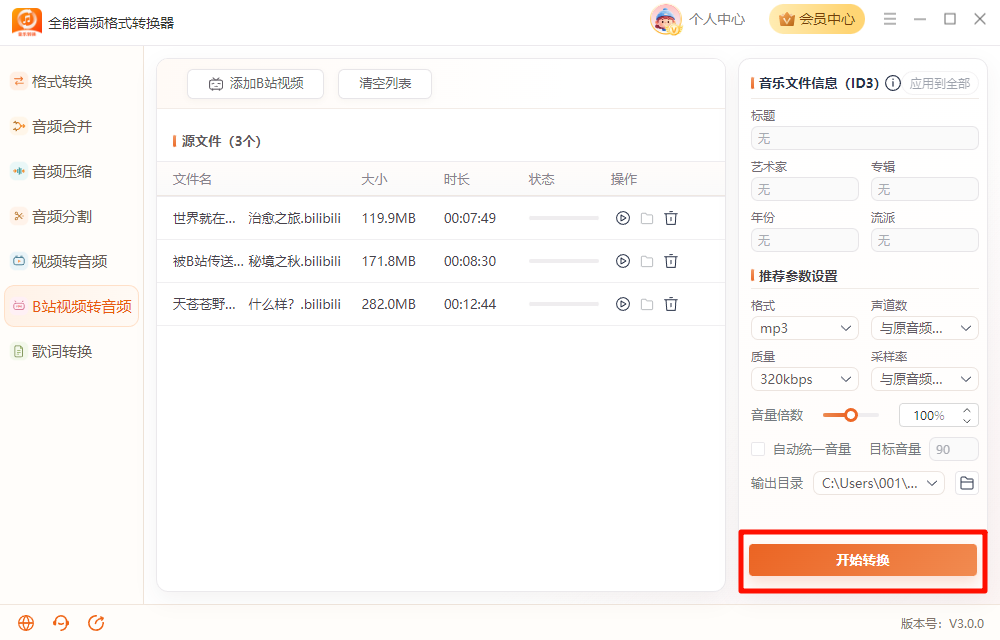Click 添加B站视频 button
Viewport: 1000px width, 640px height.
[255, 84]
